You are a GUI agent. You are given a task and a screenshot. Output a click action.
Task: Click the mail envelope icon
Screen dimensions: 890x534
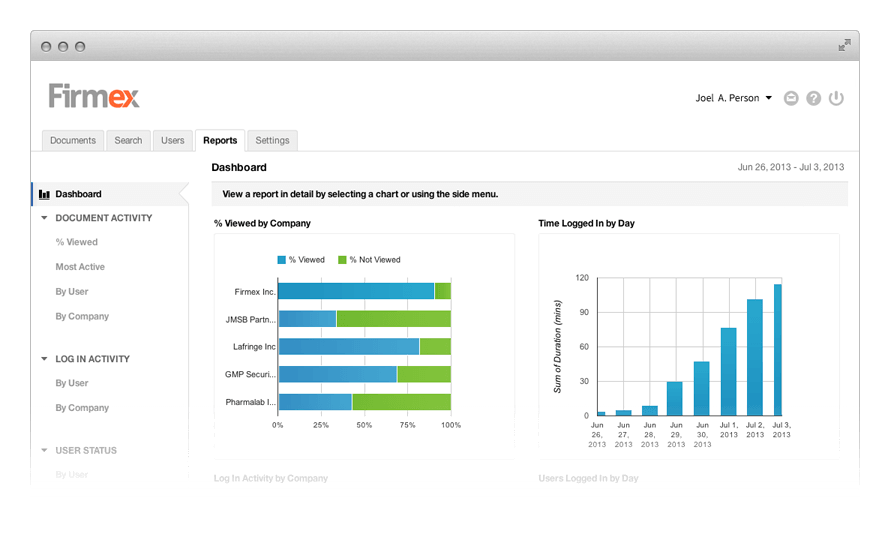pyautogui.click(x=791, y=98)
